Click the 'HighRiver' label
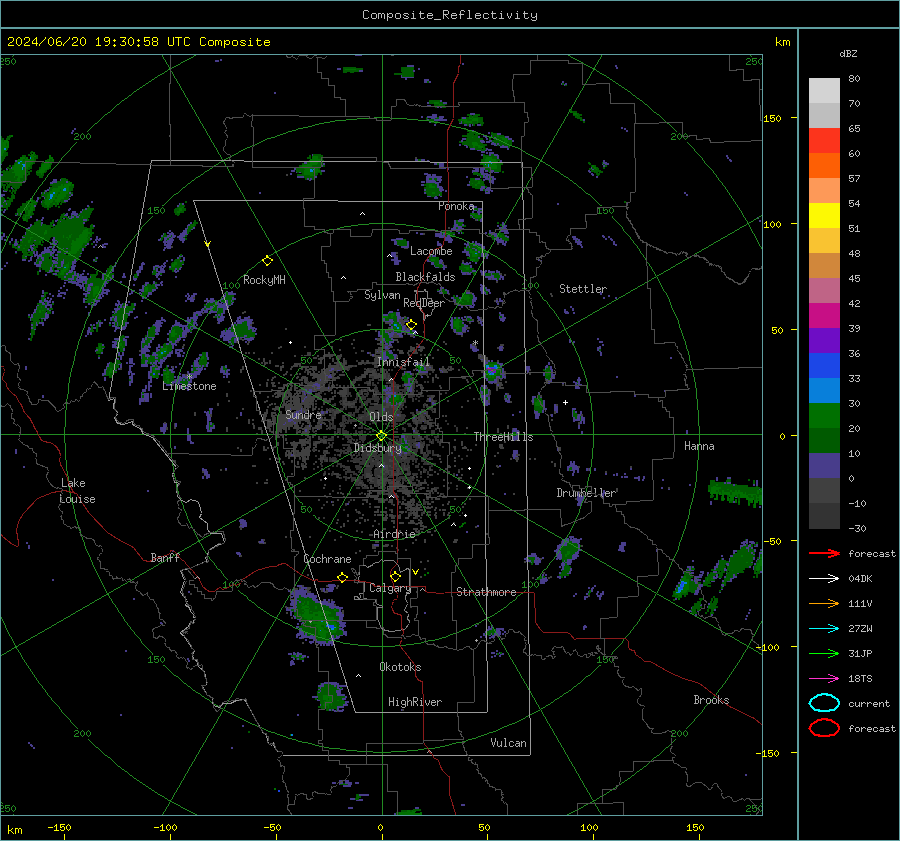The image size is (900, 841). 415,702
